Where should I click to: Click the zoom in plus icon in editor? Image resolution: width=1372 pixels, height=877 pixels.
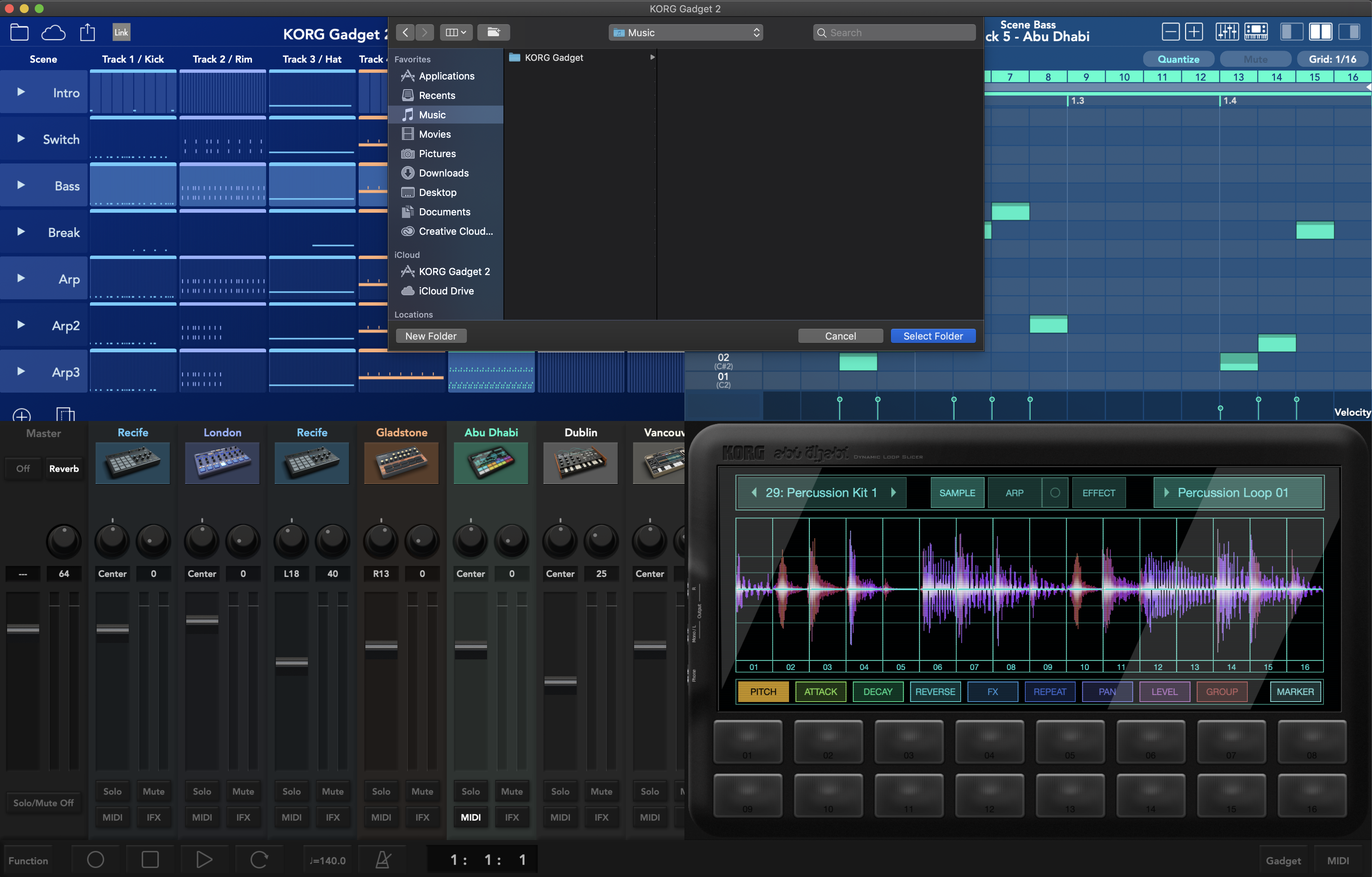pyautogui.click(x=1194, y=32)
